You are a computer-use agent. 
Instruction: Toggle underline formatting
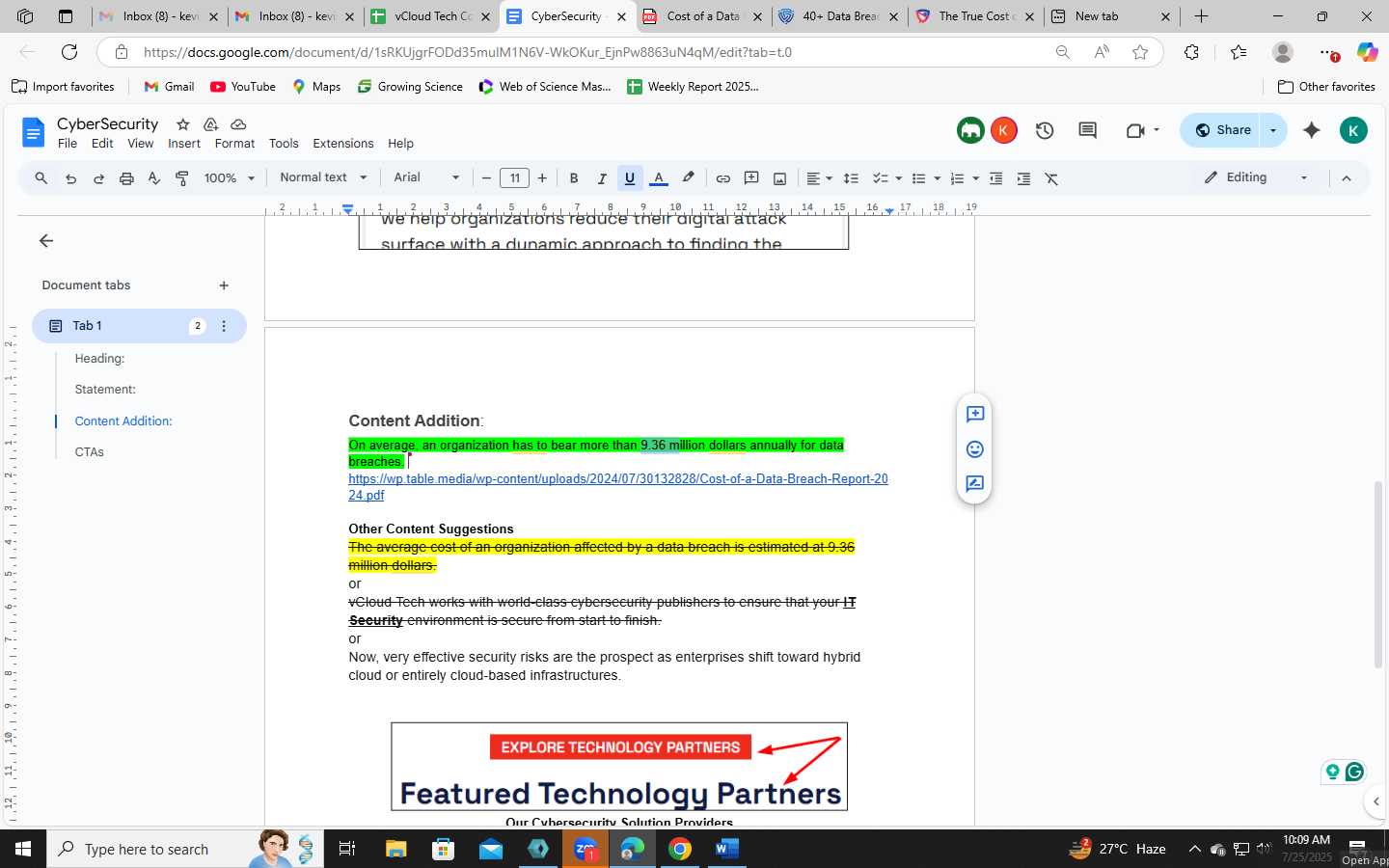(x=630, y=178)
